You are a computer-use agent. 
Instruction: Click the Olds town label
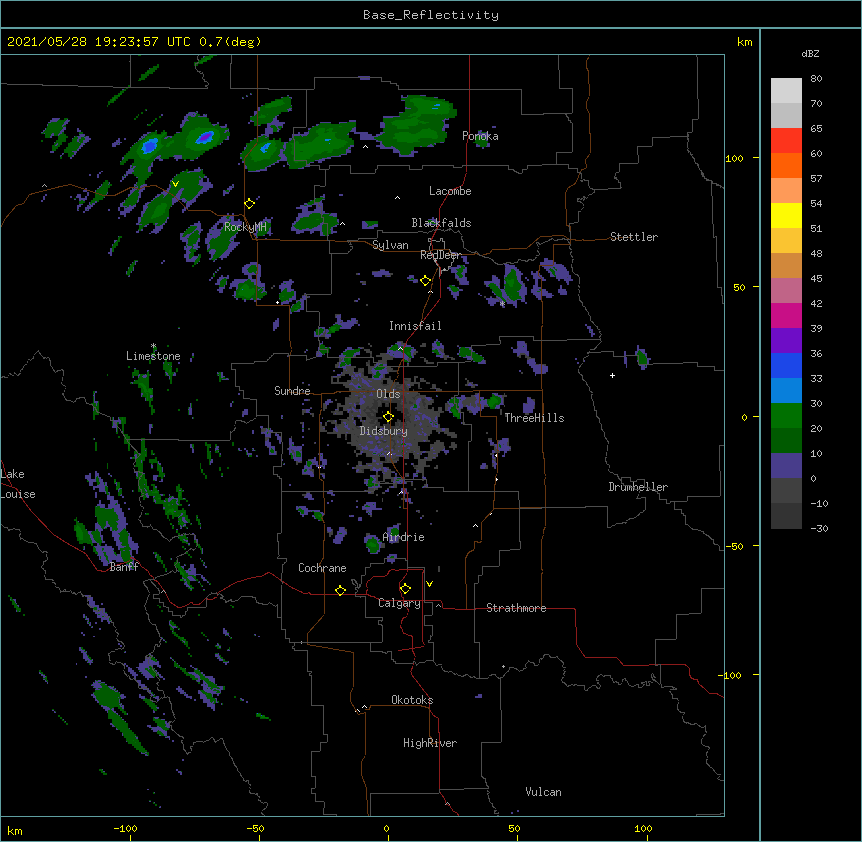click(388, 394)
